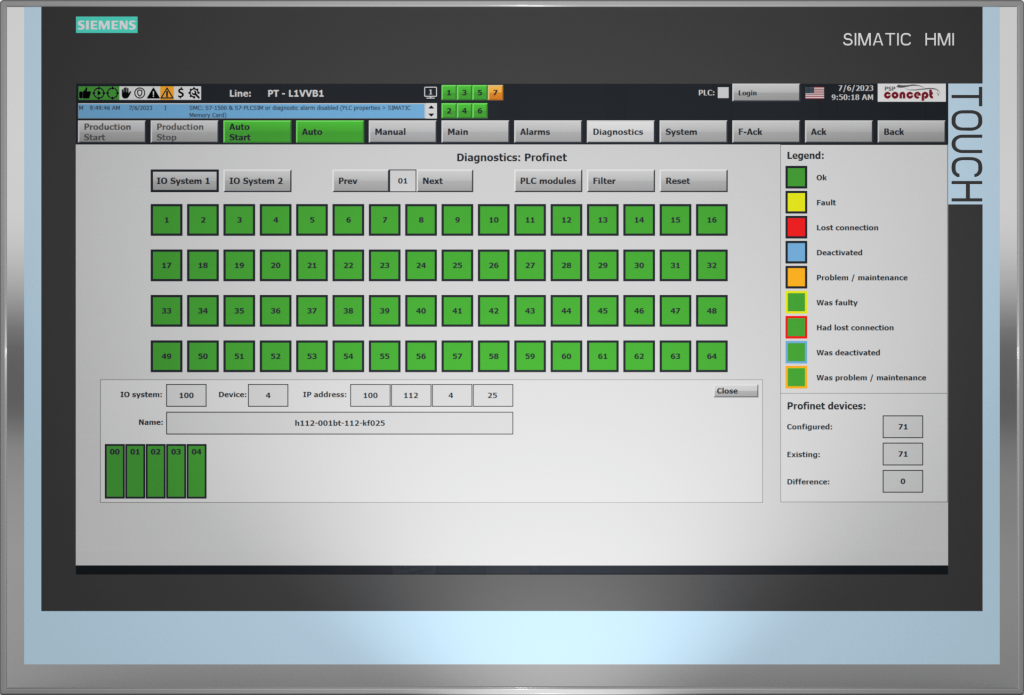Image resolution: width=1024 pixels, height=695 pixels.
Task: Toggle Auto mode button
Action: (330, 132)
